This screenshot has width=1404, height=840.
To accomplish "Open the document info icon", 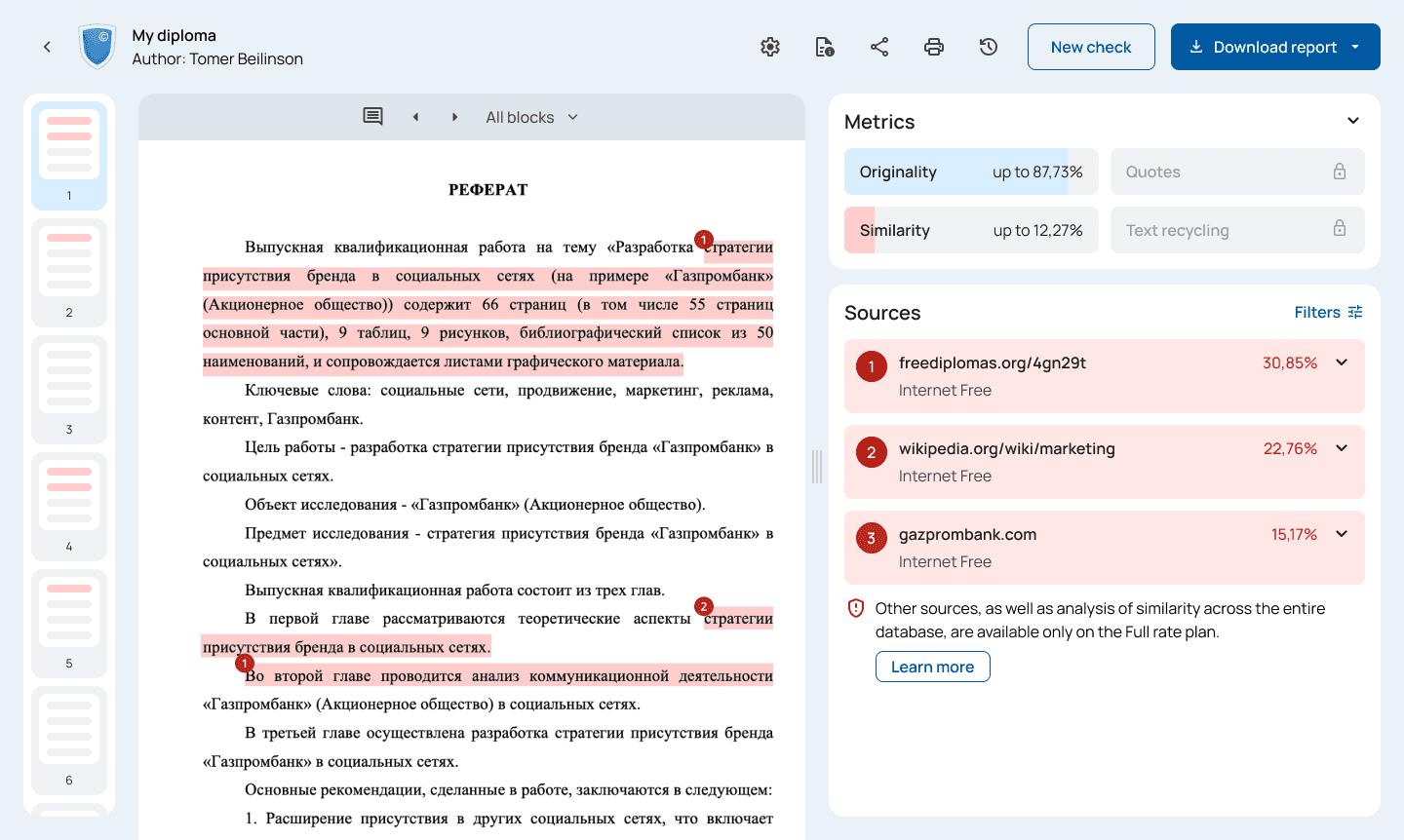I will click(x=825, y=47).
